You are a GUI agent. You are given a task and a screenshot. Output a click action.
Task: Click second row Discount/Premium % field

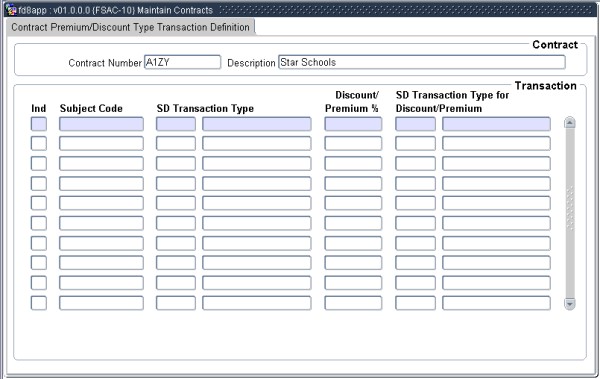click(353, 144)
